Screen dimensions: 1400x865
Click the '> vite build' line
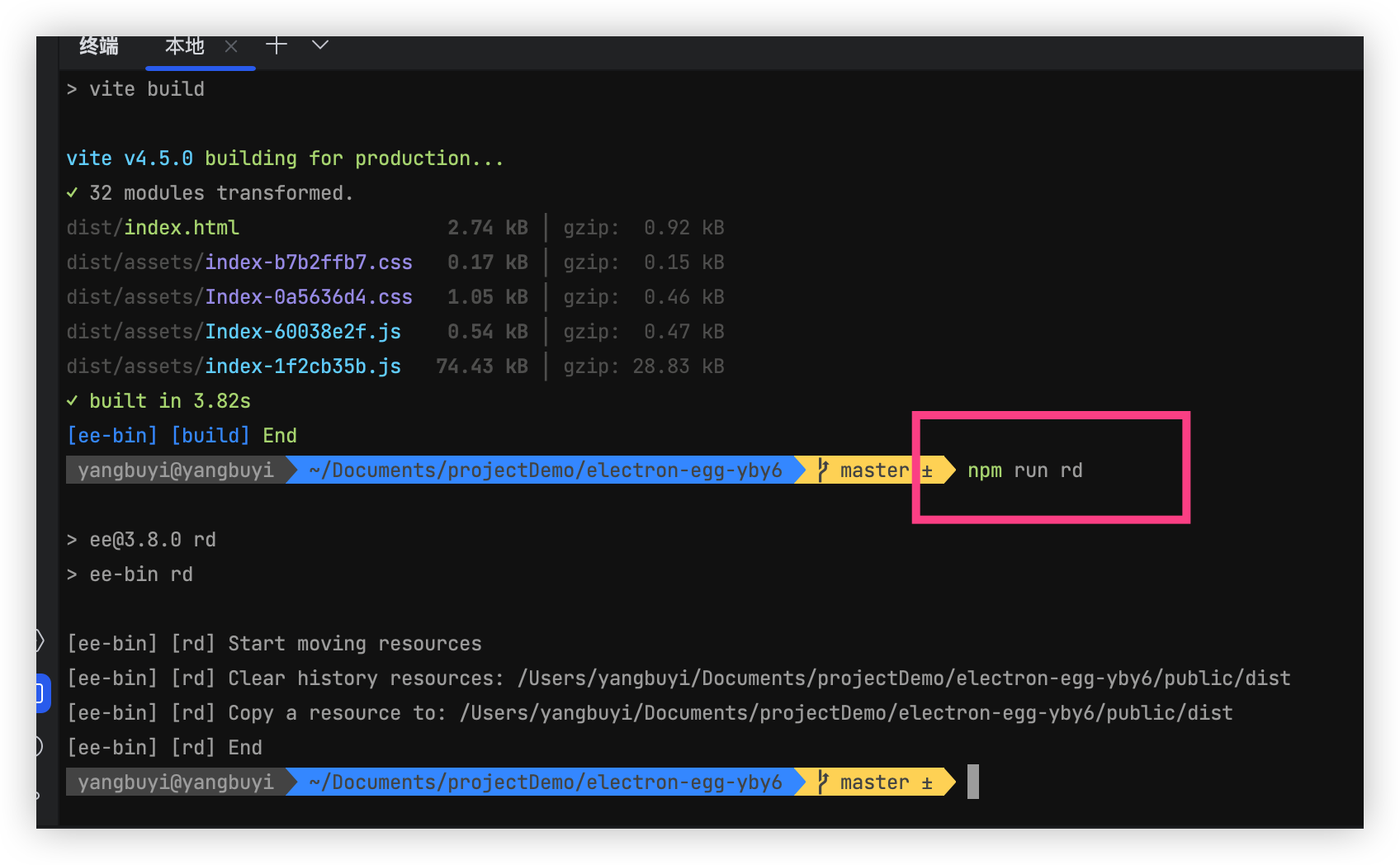click(x=135, y=89)
